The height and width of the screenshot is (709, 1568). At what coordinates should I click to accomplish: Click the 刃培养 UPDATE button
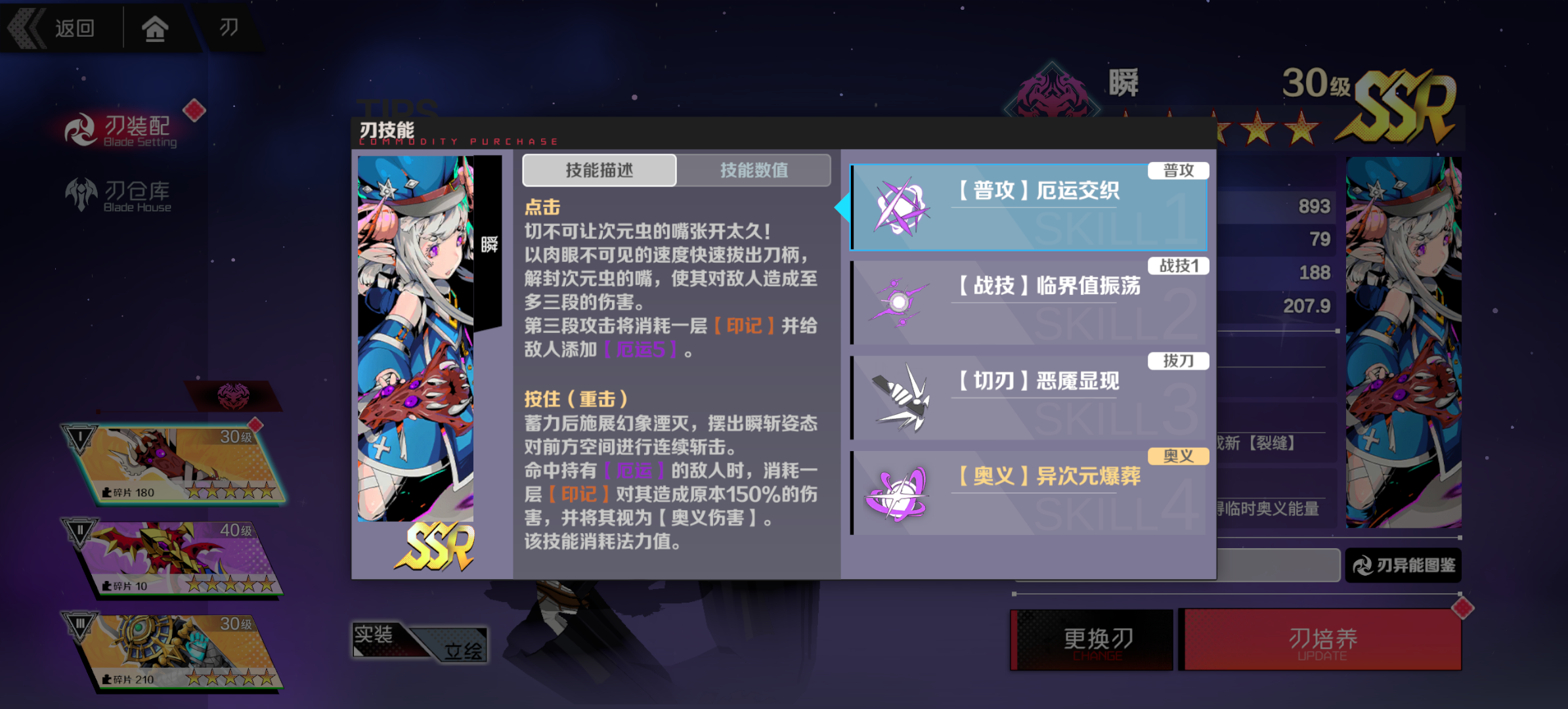[1322, 640]
